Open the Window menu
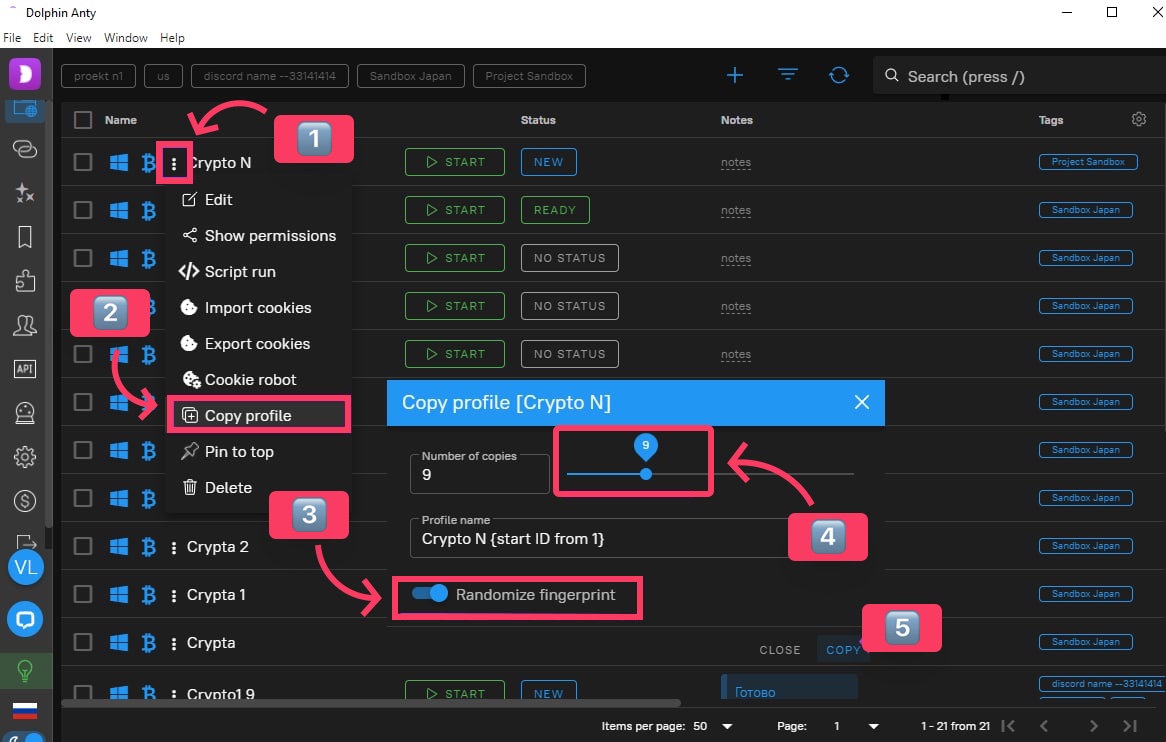Screen dimensions: 1166x742 coord(126,37)
